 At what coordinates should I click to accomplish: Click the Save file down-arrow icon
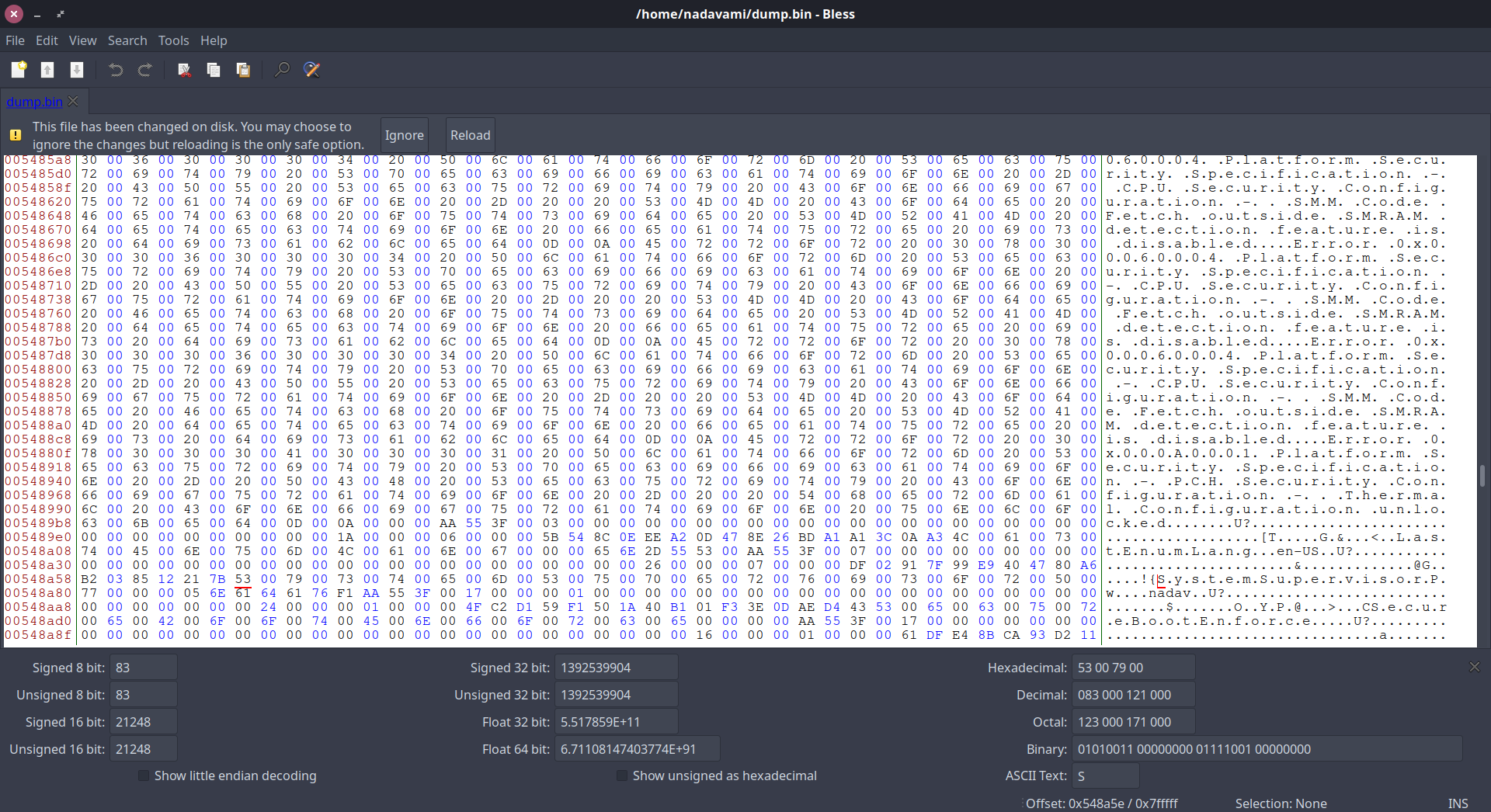click(77, 70)
